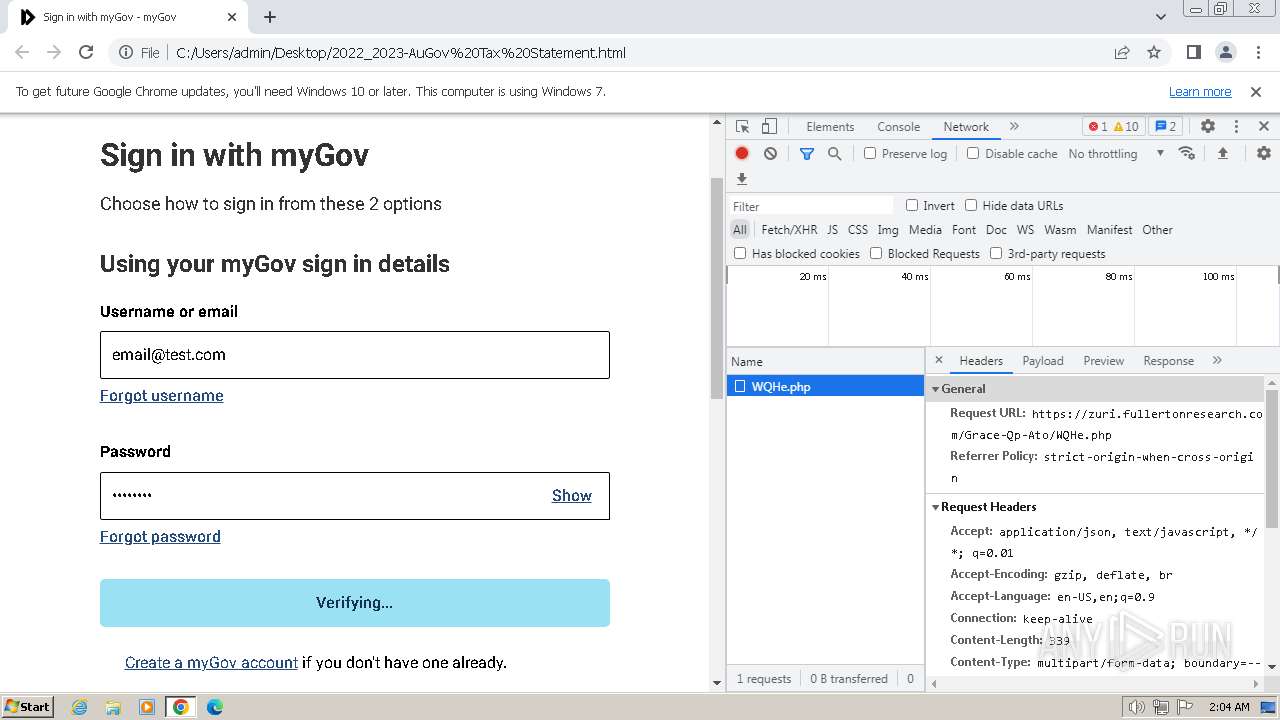Click Learn more in update notice
Screen dimensions: 1280x720
[1200, 91]
